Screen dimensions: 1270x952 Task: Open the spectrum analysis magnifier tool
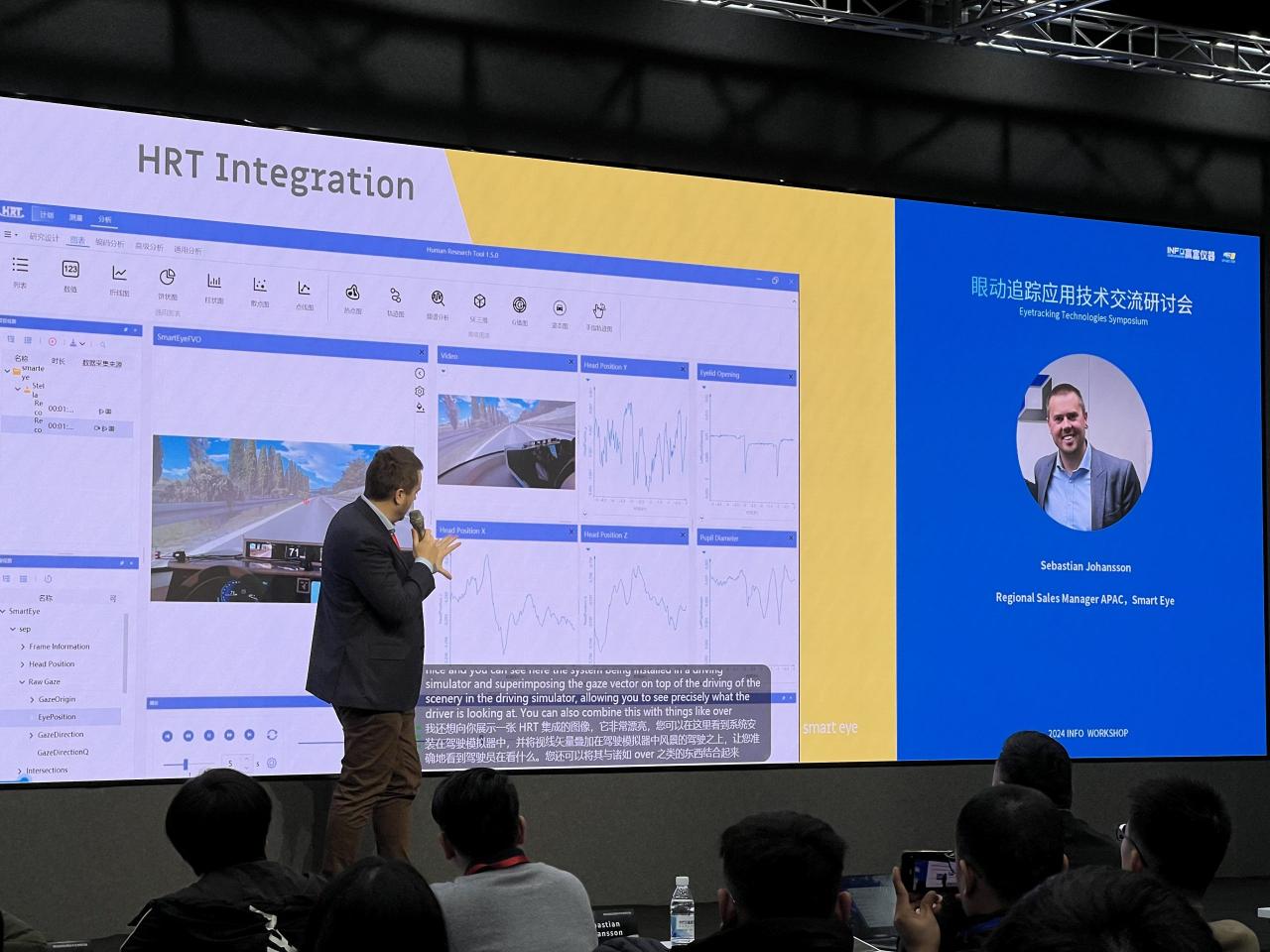(438, 303)
